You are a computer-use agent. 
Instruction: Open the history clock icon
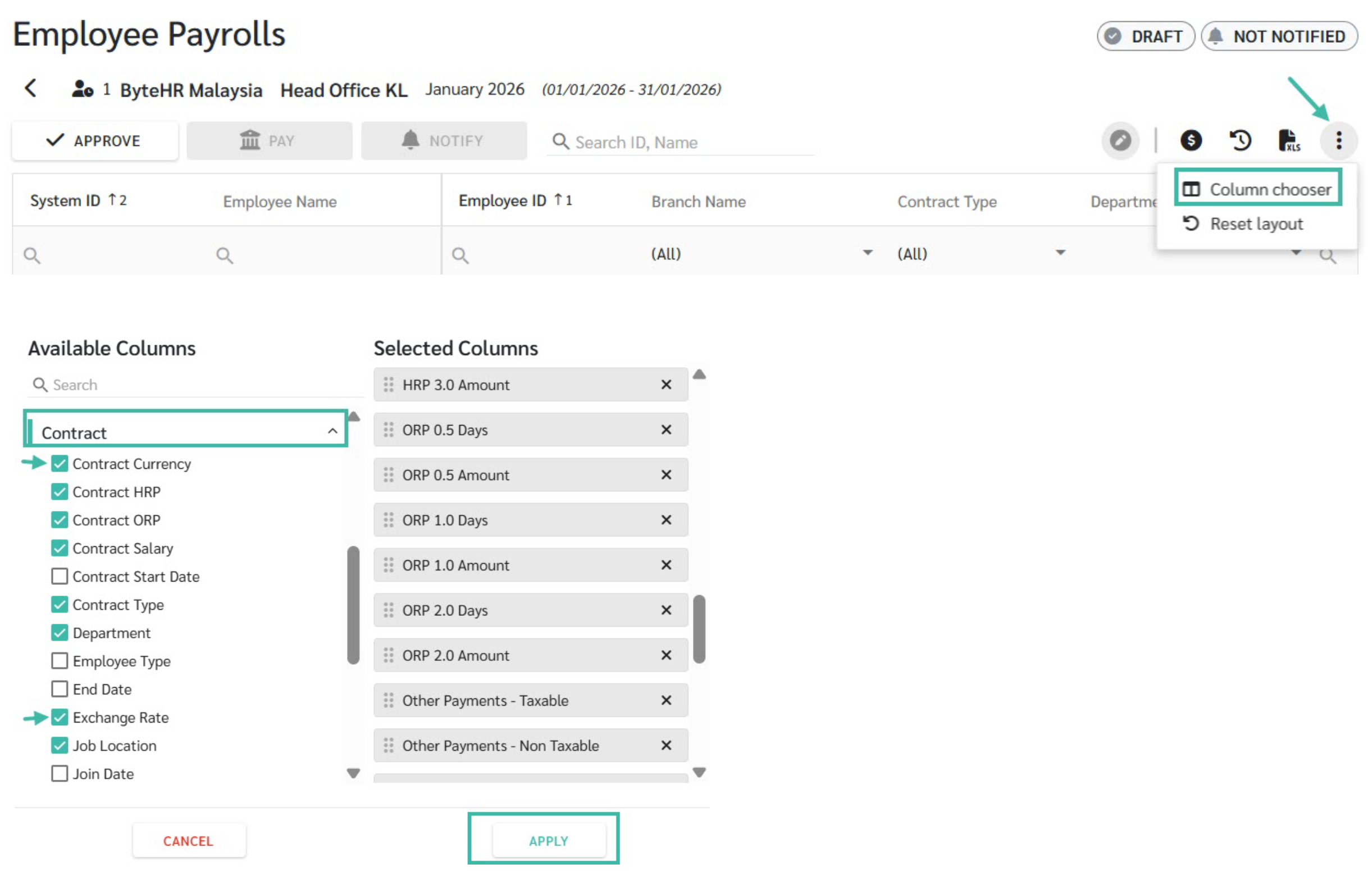point(1240,140)
